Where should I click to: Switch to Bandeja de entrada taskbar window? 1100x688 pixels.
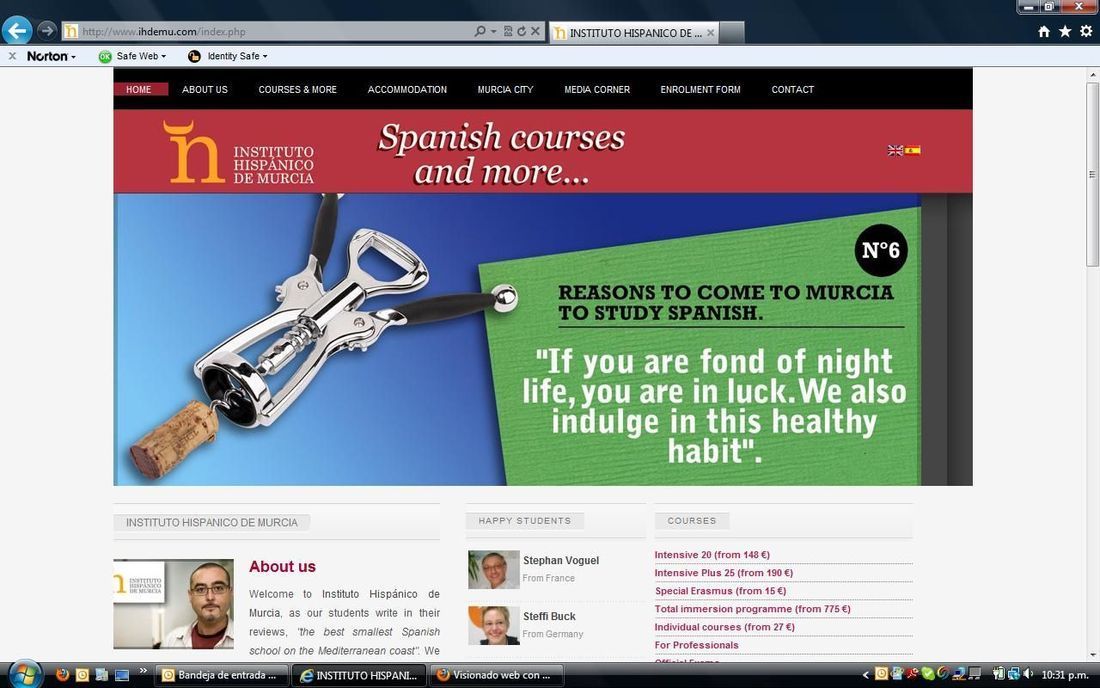tap(221, 675)
